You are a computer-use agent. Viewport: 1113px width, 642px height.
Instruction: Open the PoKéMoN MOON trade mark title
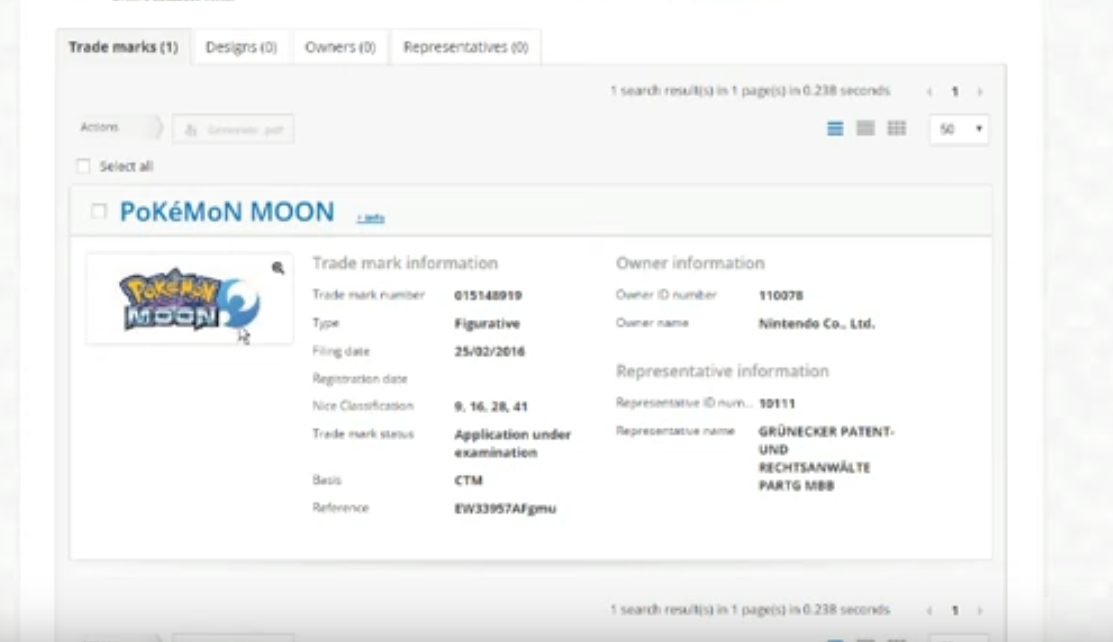click(227, 212)
